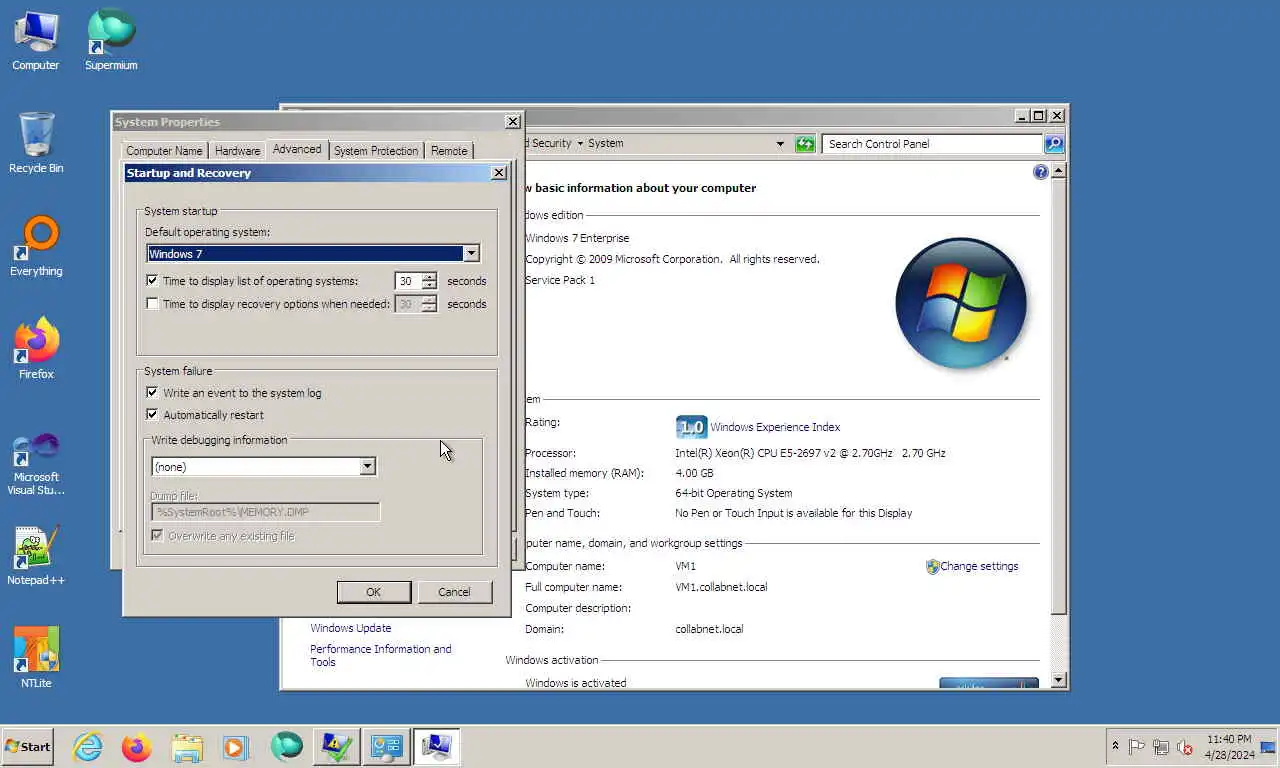Open Firefox from the desktop
The image size is (1280, 768).
(36, 349)
